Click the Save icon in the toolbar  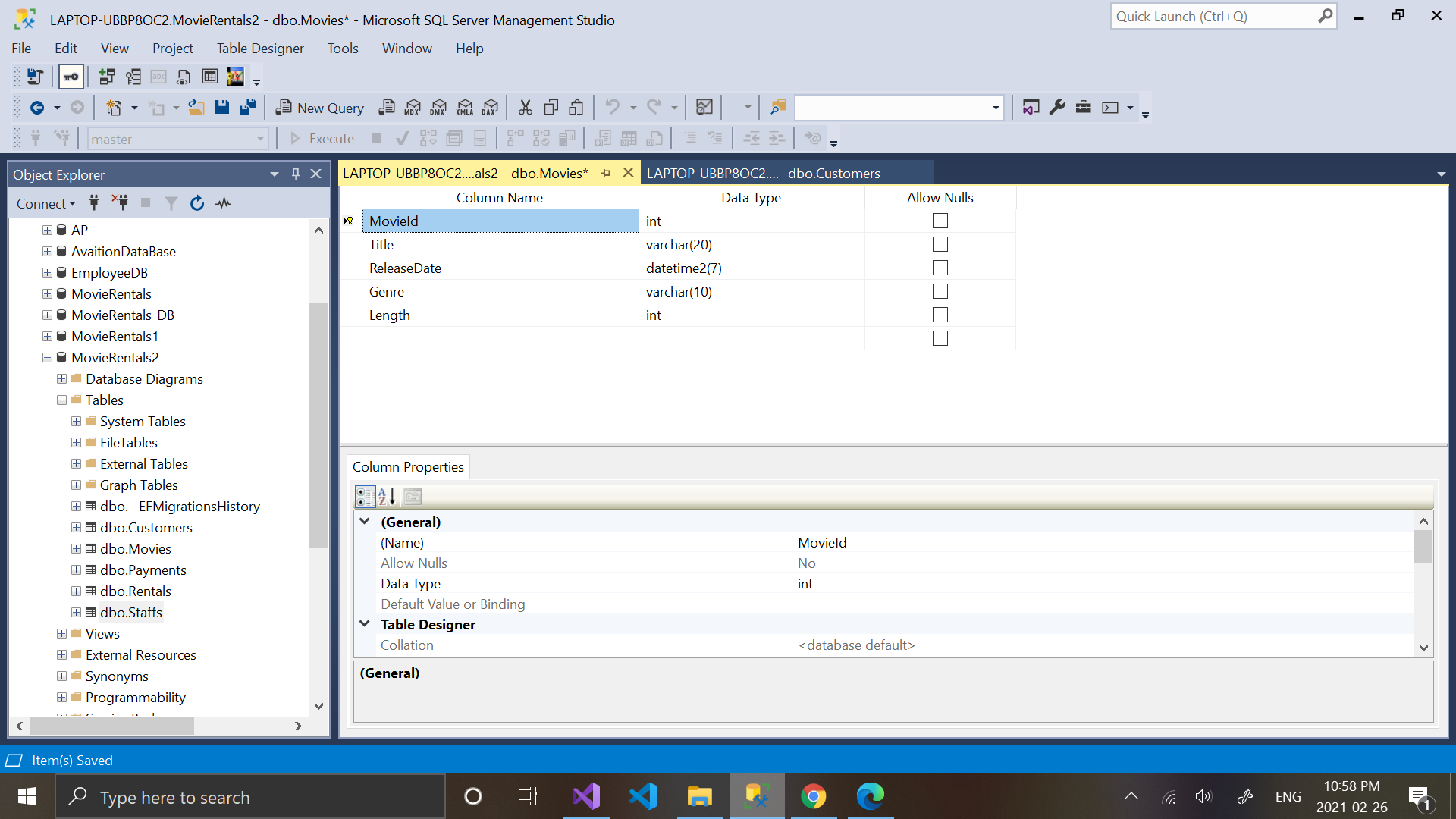(x=221, y=108)
